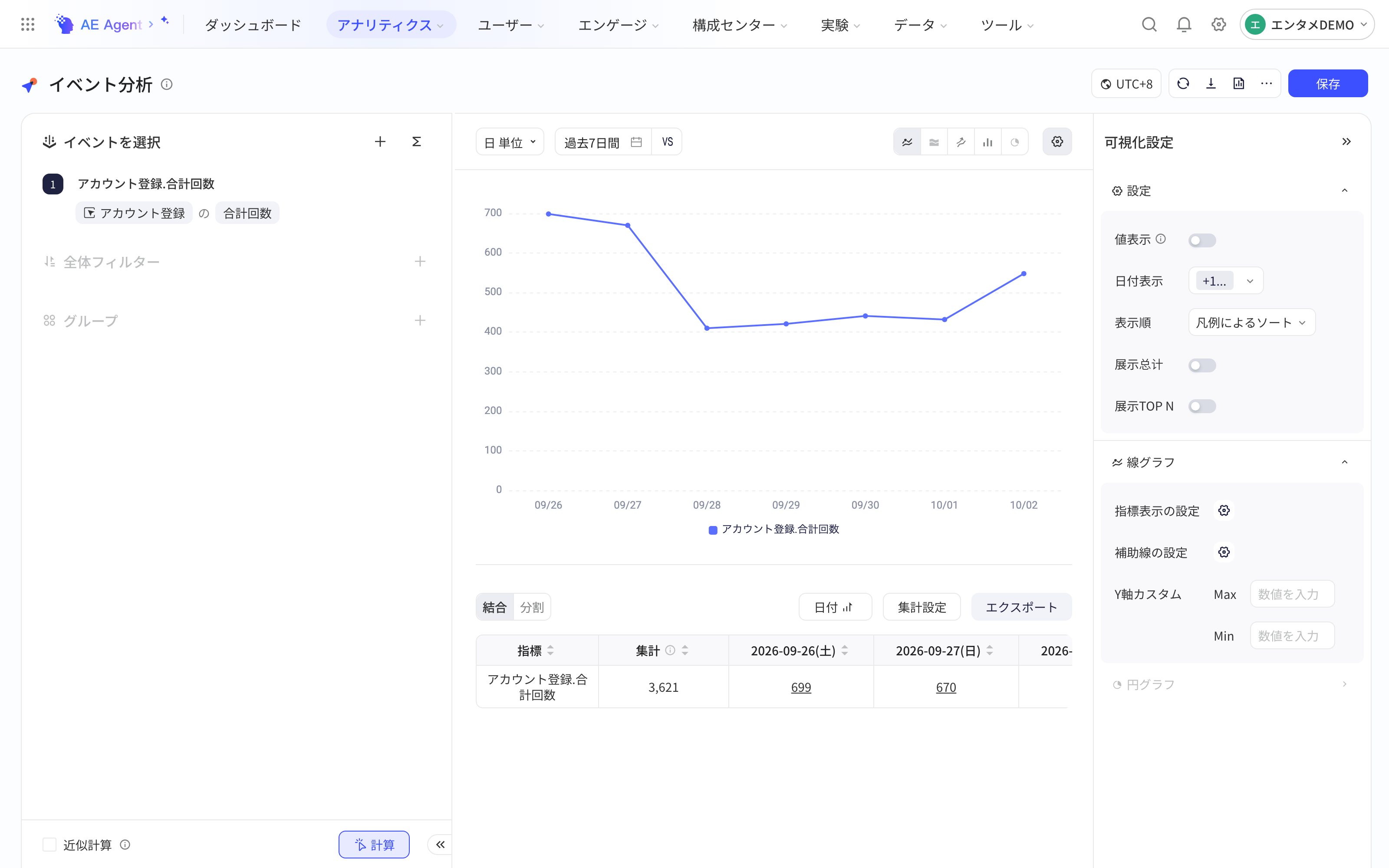The height and width of the screenshot is (868, 1389).
Task: Click the search magnifier icon
Action: click(1149, 25)
